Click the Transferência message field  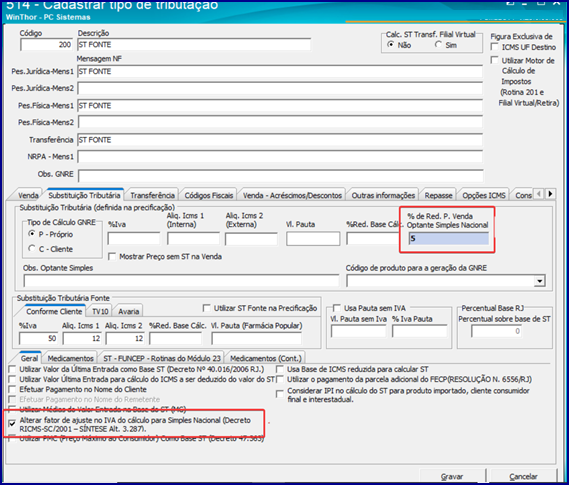coord(280,140)
